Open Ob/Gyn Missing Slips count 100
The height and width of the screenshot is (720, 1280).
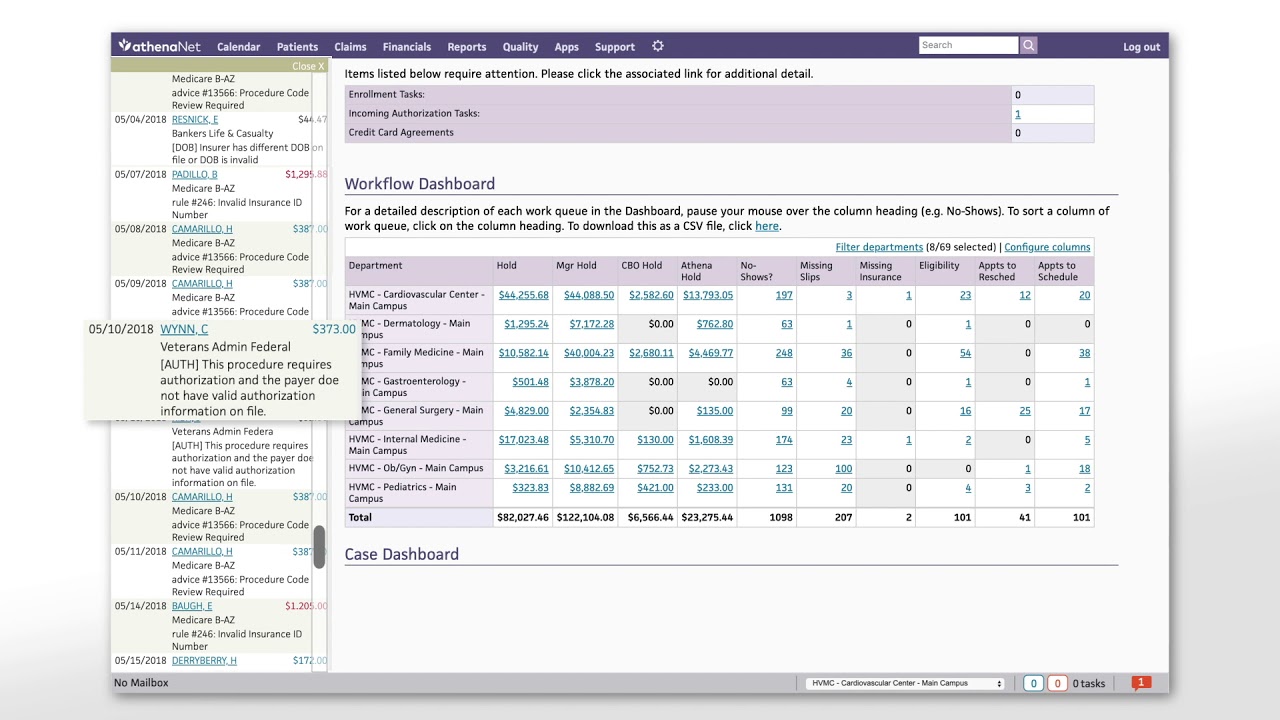click(x=844, y=469)
